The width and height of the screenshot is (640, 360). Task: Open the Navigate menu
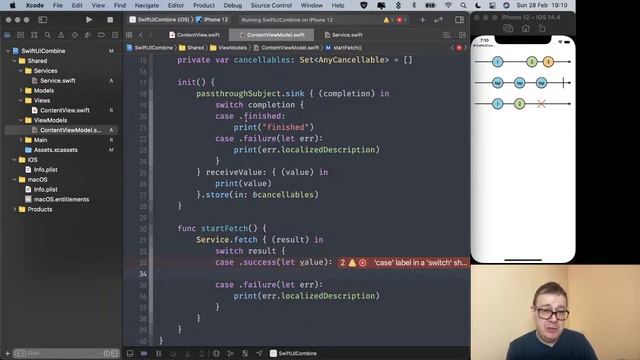pos(147,5)
